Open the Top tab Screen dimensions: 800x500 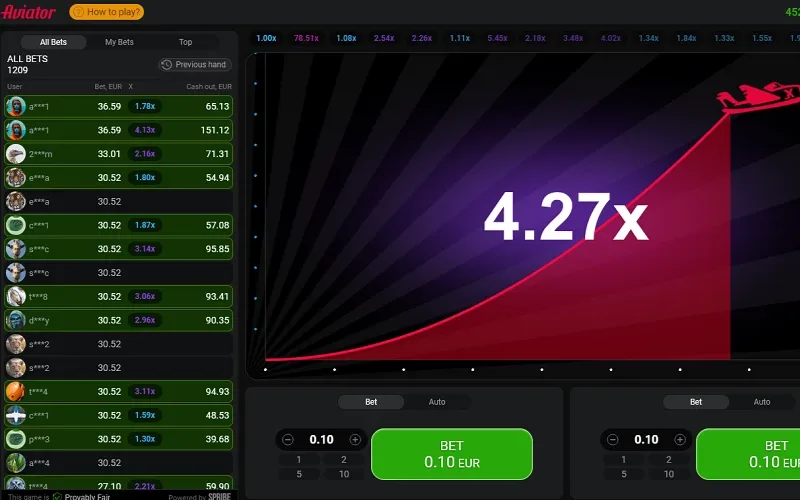tap(185, 42)
